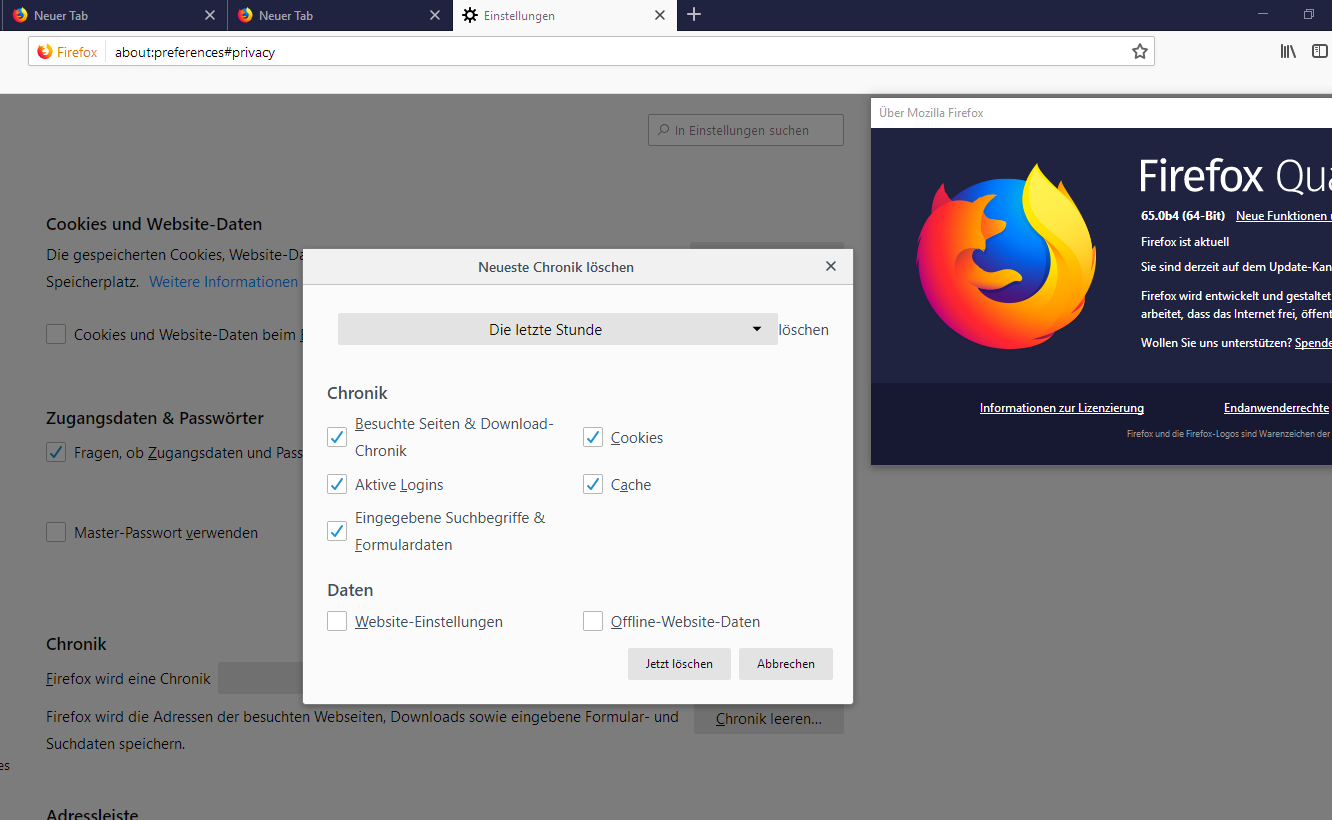The image size is (1332, 820).
Task: Toggle the sidebar icon in the toolbar
Action: point(1320,52)
